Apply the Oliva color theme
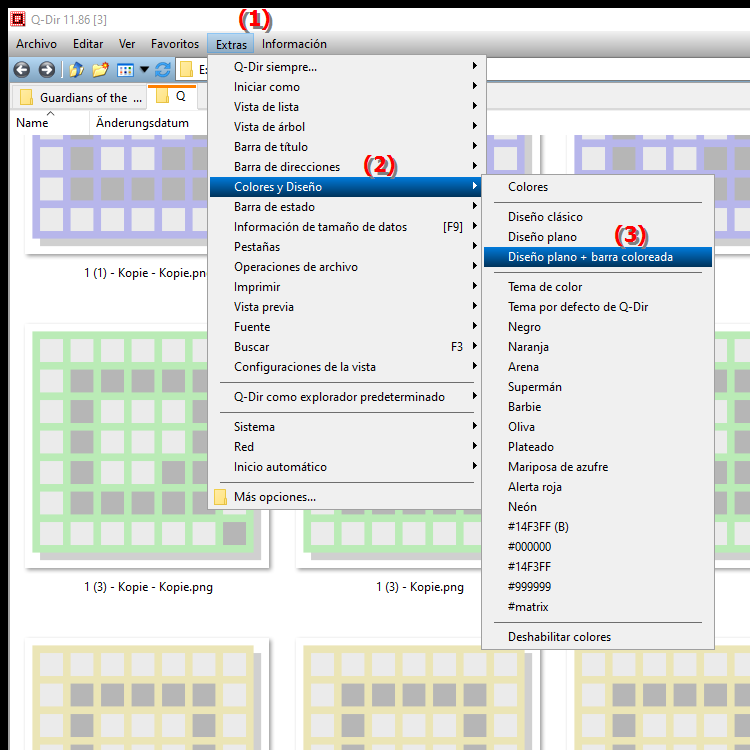 (x=598, y=427)
